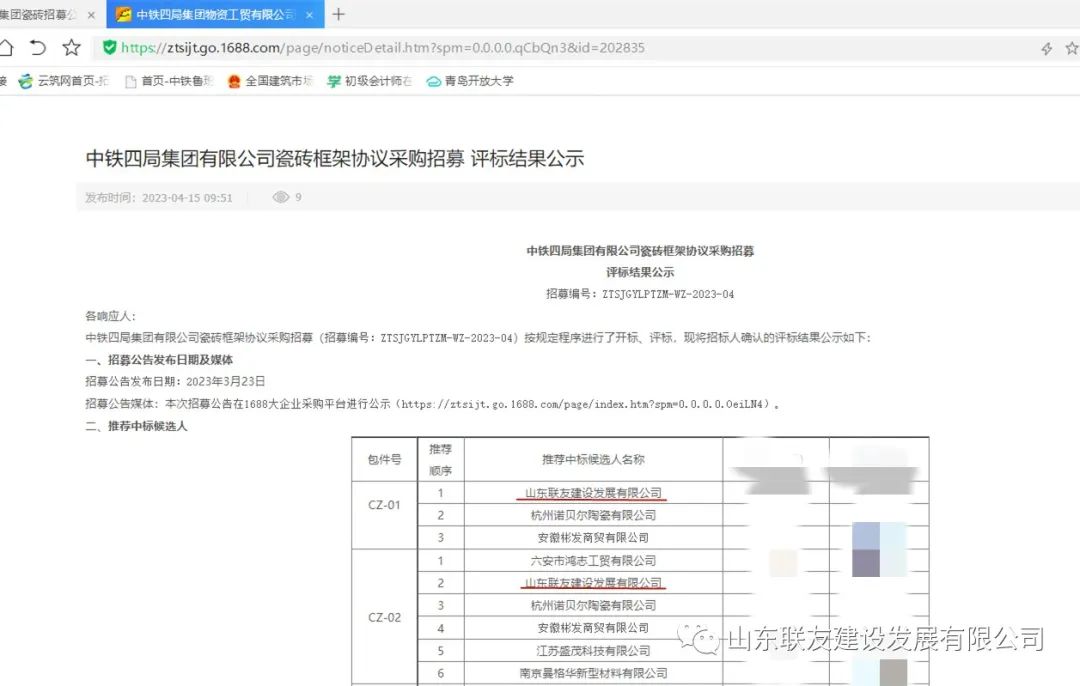Bookmark the page with the star left of the URL
The image size is (1080, 686).
pyautogui.click(x=72, y=48)
